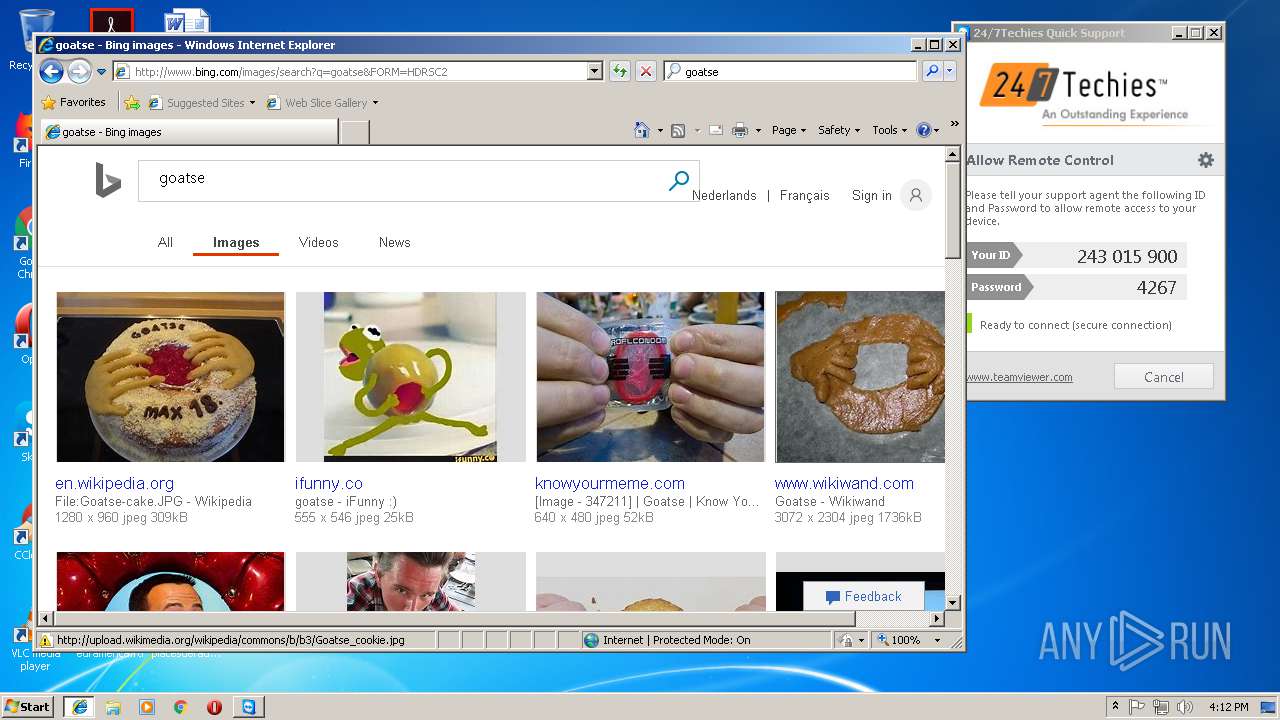The width and height of the screenshot is (1280, 720).
Task: Click the TeamViewer password 4267
Action: pos(1156,287)
